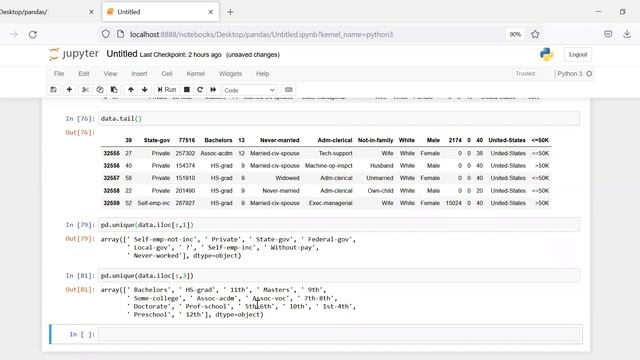Insert cell below with the plus icon
640x360 pixels.
pyautogui.click(x=69, y=90)
